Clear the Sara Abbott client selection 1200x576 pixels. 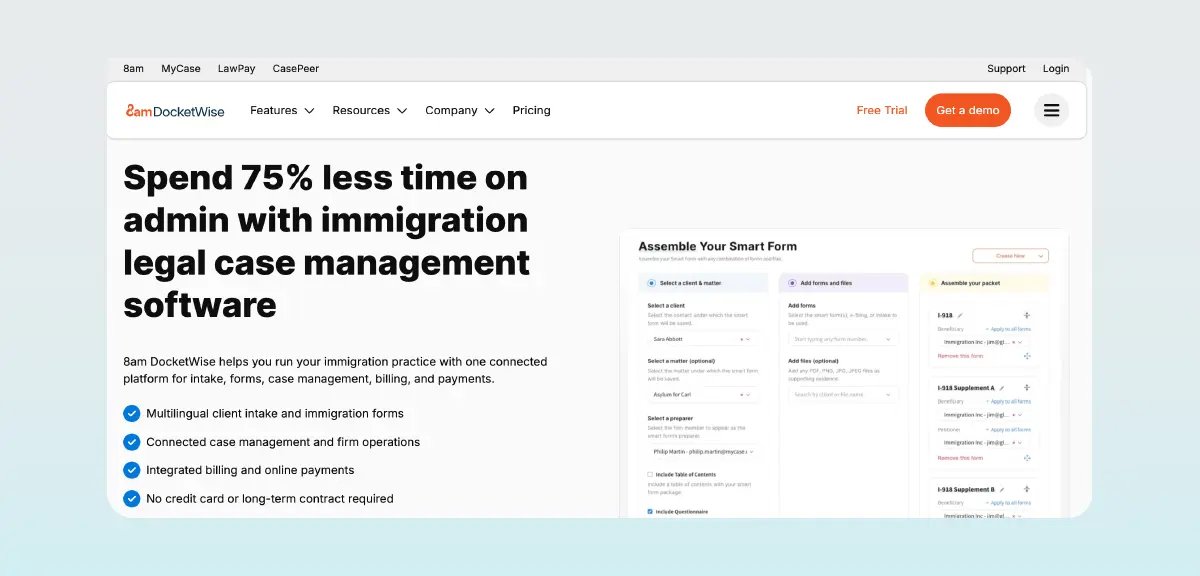pos(742,339)
